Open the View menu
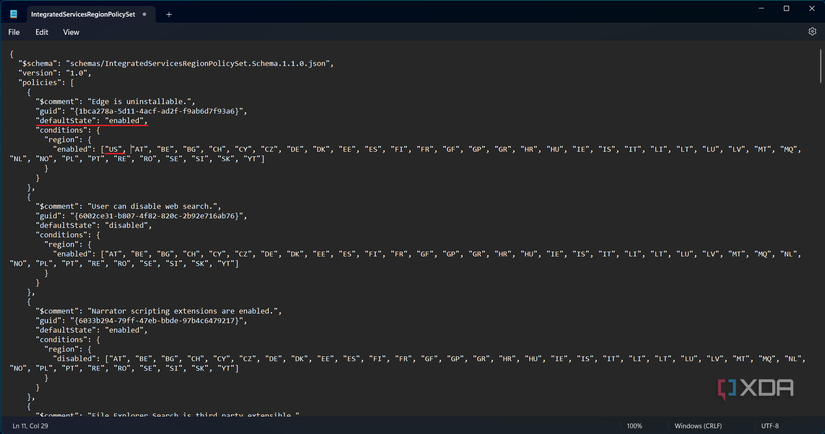The width and height of the screenshot is (825, 434). [x=71, y=32]
